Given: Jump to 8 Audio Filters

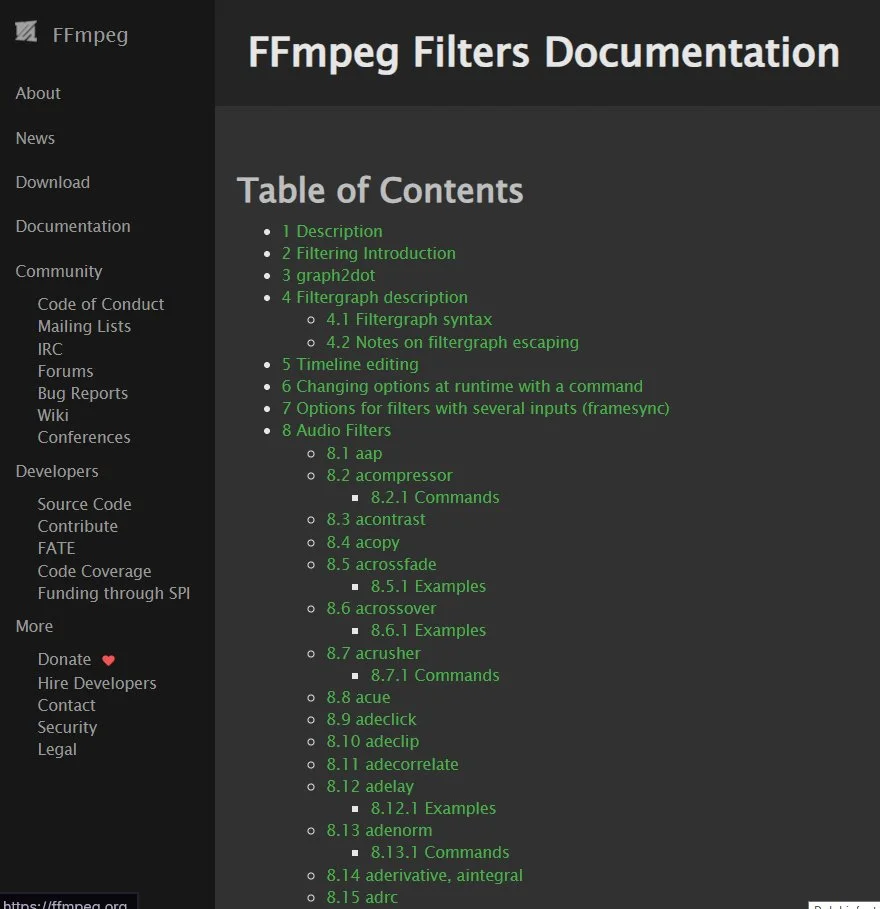Looking at the screenshot, I should tap(336, 430).
